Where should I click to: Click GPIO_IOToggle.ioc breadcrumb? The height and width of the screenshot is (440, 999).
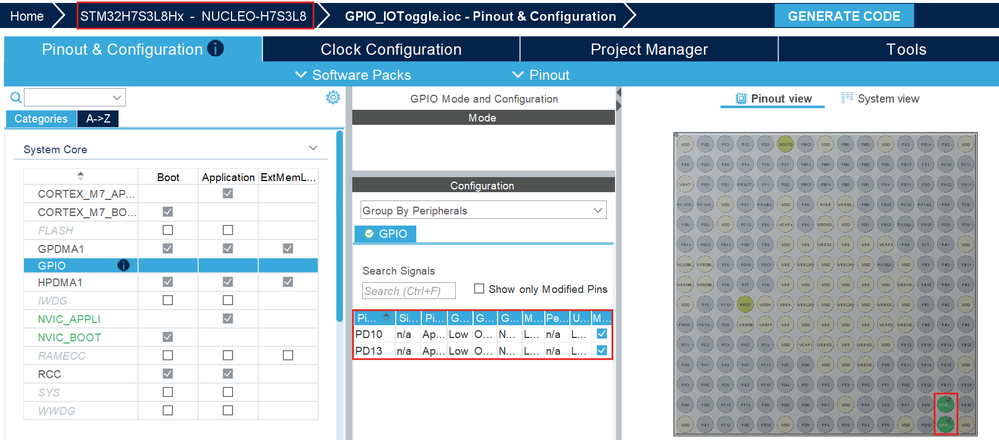(x=480, y=17)
